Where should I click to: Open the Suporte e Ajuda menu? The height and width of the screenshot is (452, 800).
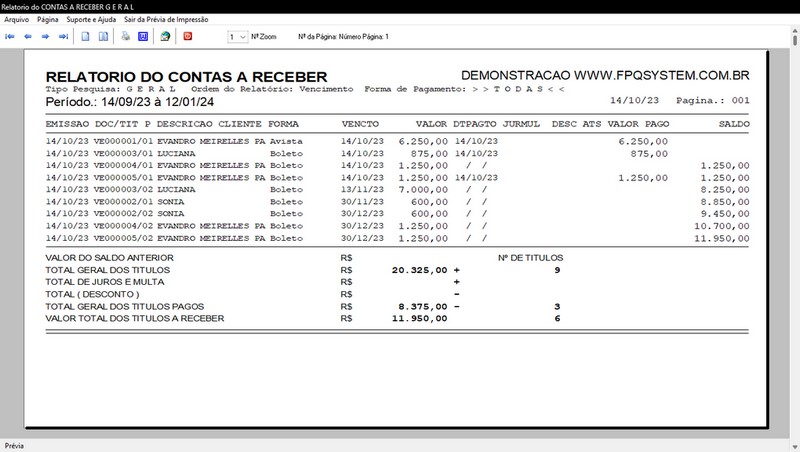click(x=92, y=20)
